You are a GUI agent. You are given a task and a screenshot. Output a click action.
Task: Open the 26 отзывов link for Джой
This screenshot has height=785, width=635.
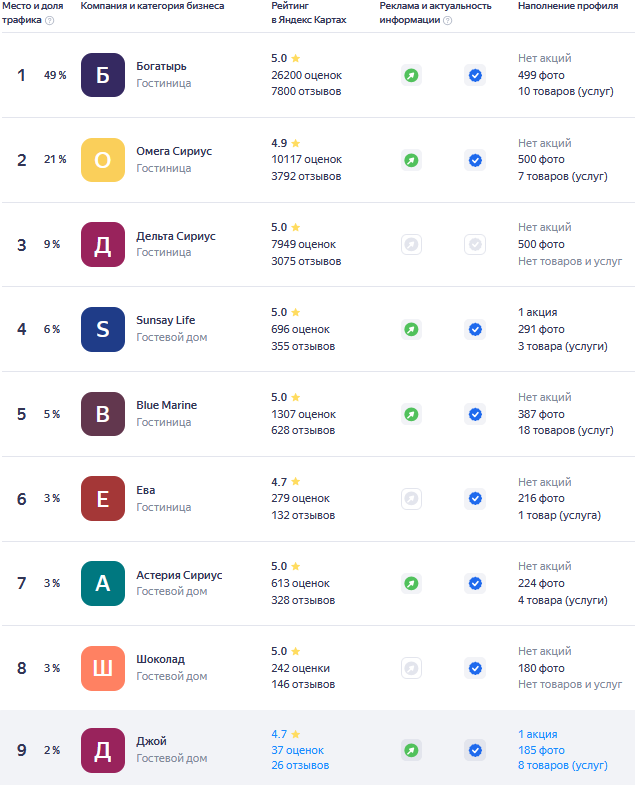pos(300,765)
